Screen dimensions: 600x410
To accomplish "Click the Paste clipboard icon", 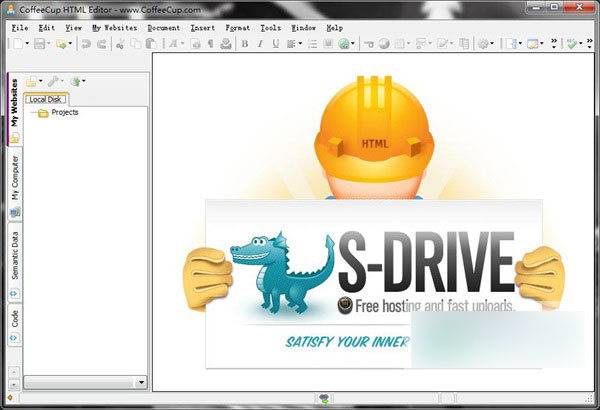I will tap(151, 44).
